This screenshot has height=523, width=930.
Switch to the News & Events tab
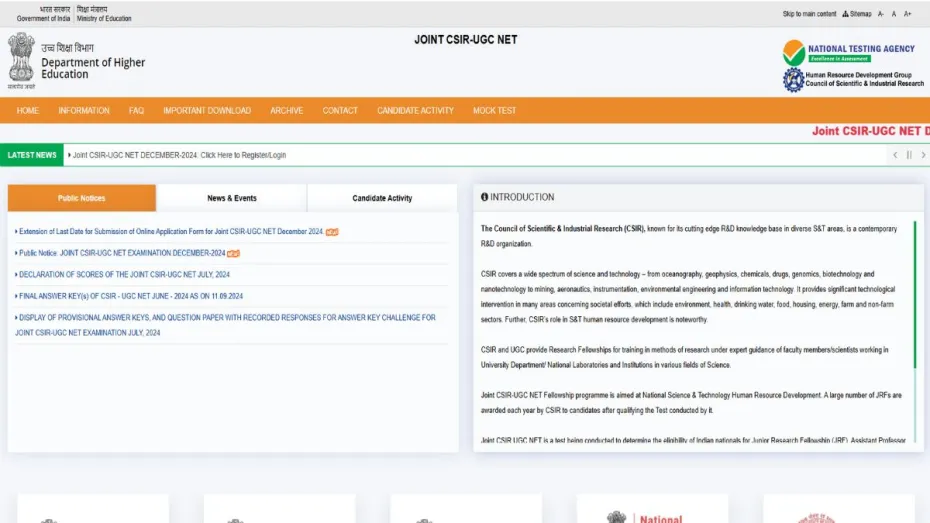pyautogui.click(x=232, y=198)
